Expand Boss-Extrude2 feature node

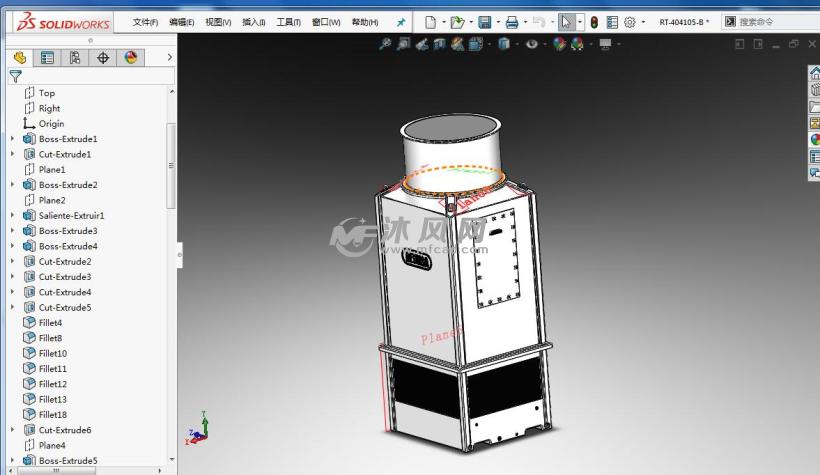(13, 185)
